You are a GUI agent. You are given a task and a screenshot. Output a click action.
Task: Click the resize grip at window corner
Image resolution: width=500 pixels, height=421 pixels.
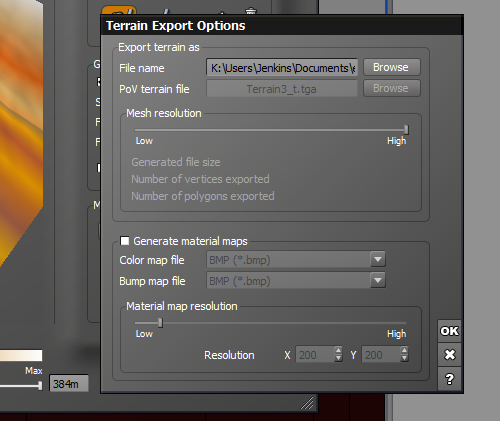[x=307, y=403]
